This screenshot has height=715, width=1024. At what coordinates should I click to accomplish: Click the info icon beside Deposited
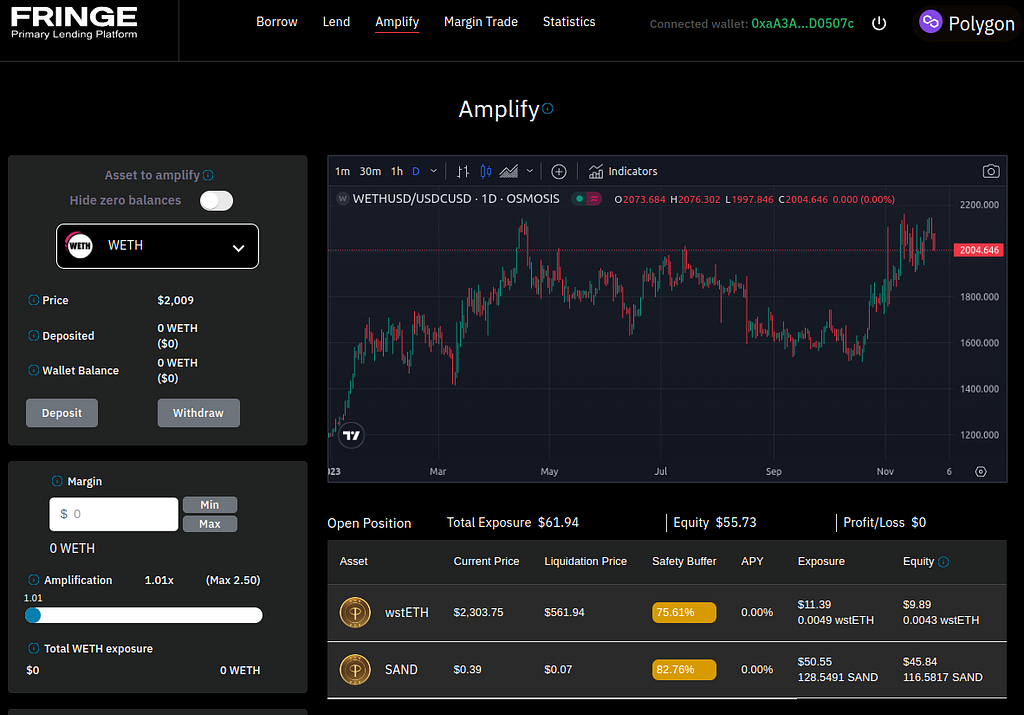[x=33, y=335]
